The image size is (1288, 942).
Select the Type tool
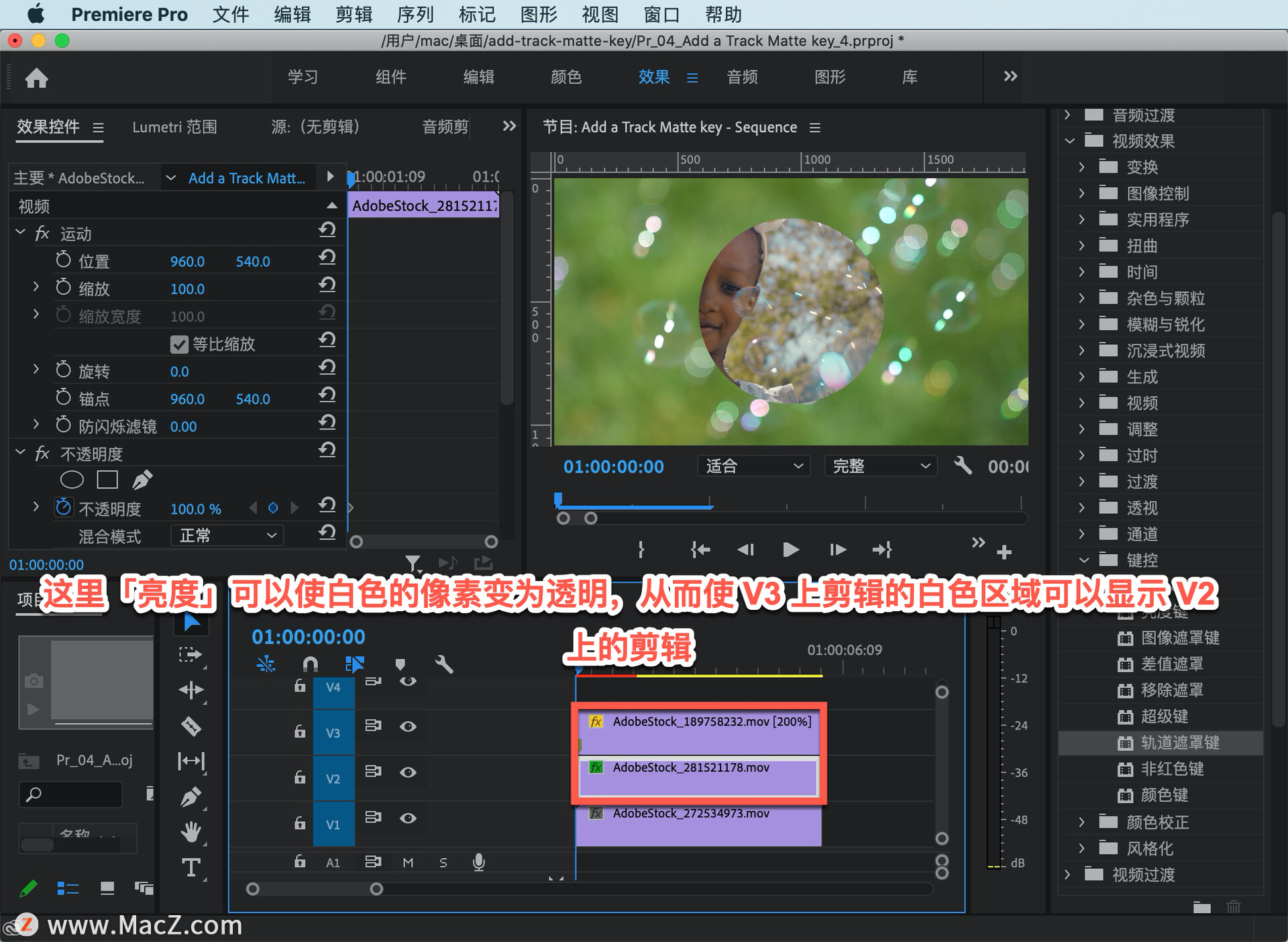pyautogui.click(x=191, y=868)
